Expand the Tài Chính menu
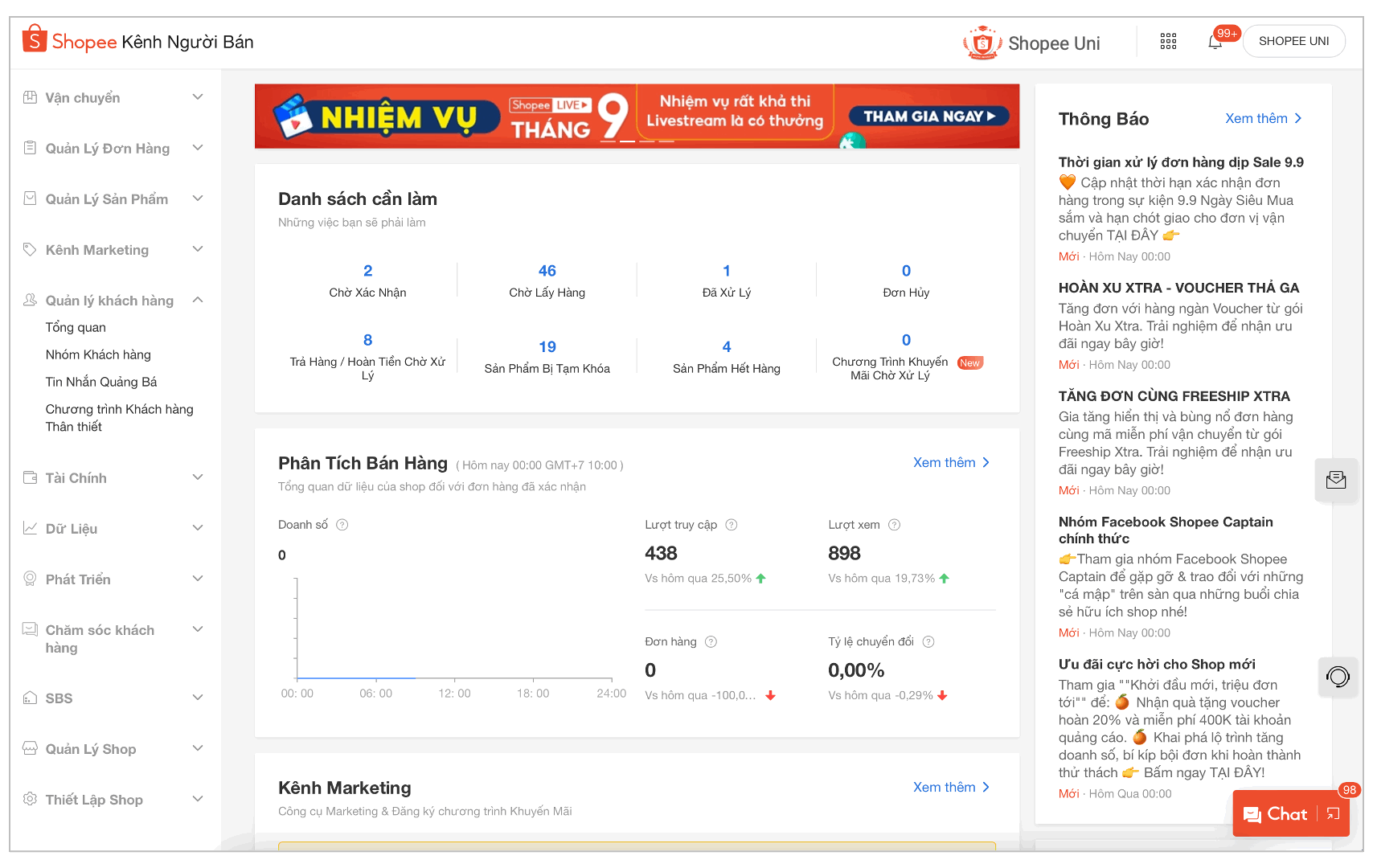This screenshot has width=1373, height=868. click(x=198, y=477)
